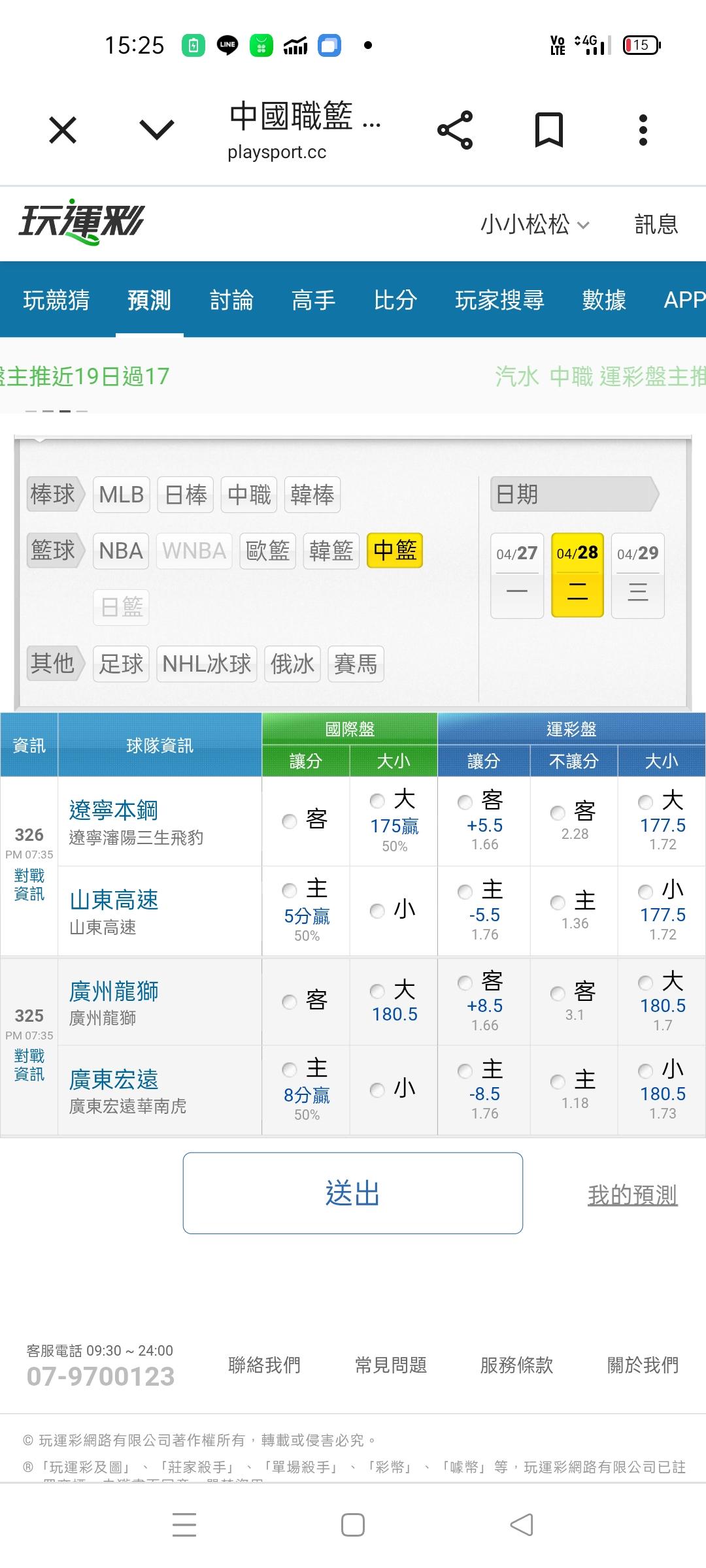The height and width of the screenshot is (1568, 706).
Task: Tap the 玩運彩 site logo
Action: 81,223
